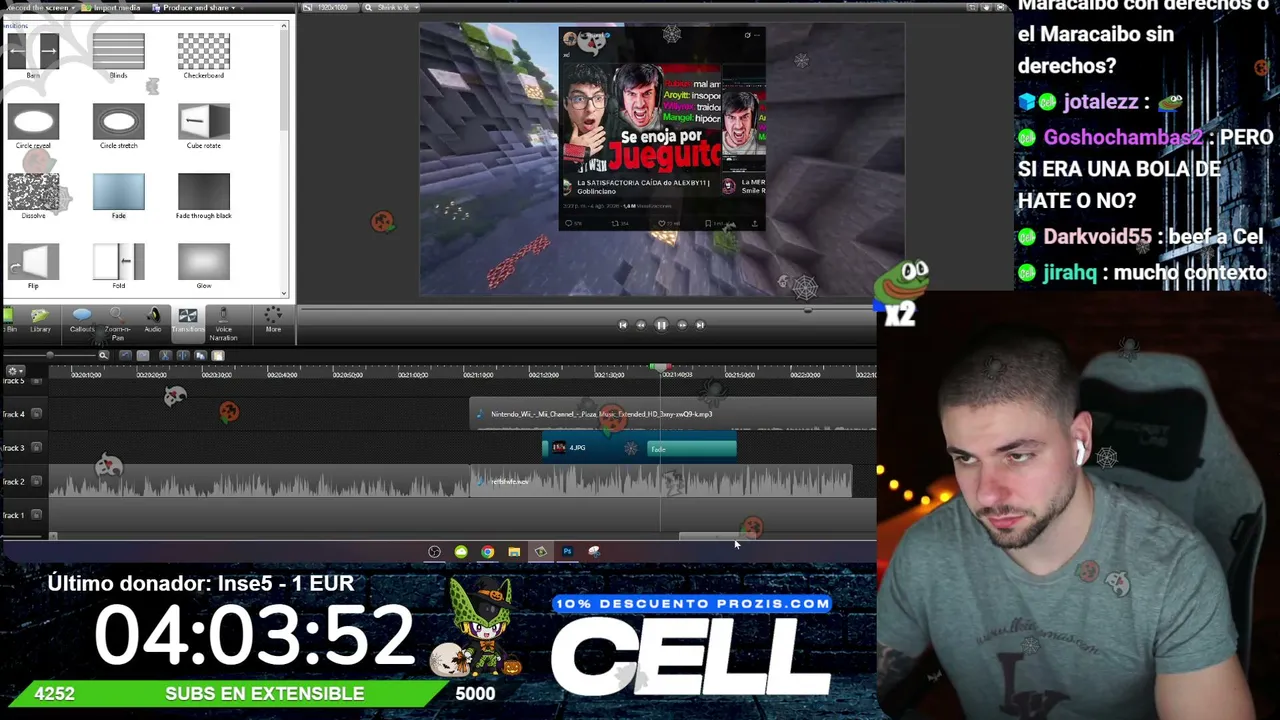Viewport: 1280px width, 720px height.
Task: Pick the Circle reveal transition
Action: click(x=33, y=121)
